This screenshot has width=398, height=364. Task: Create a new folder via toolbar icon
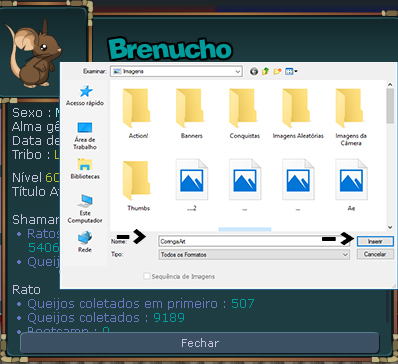tap(277, 71)
